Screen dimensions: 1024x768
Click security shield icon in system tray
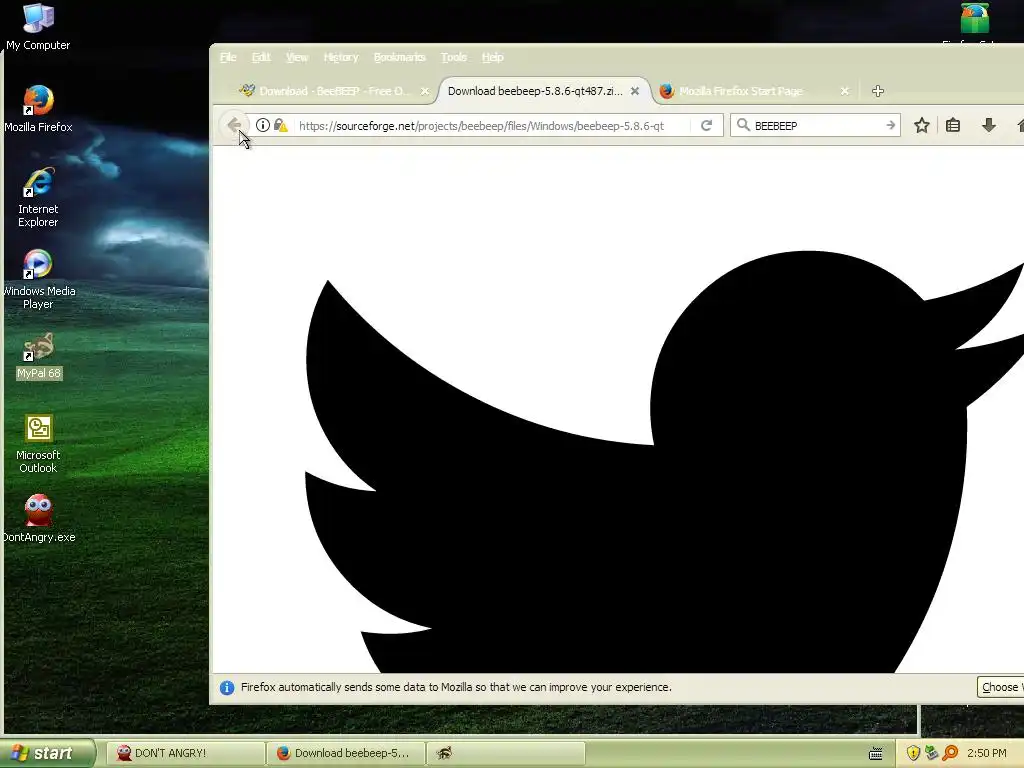(913, 753)
